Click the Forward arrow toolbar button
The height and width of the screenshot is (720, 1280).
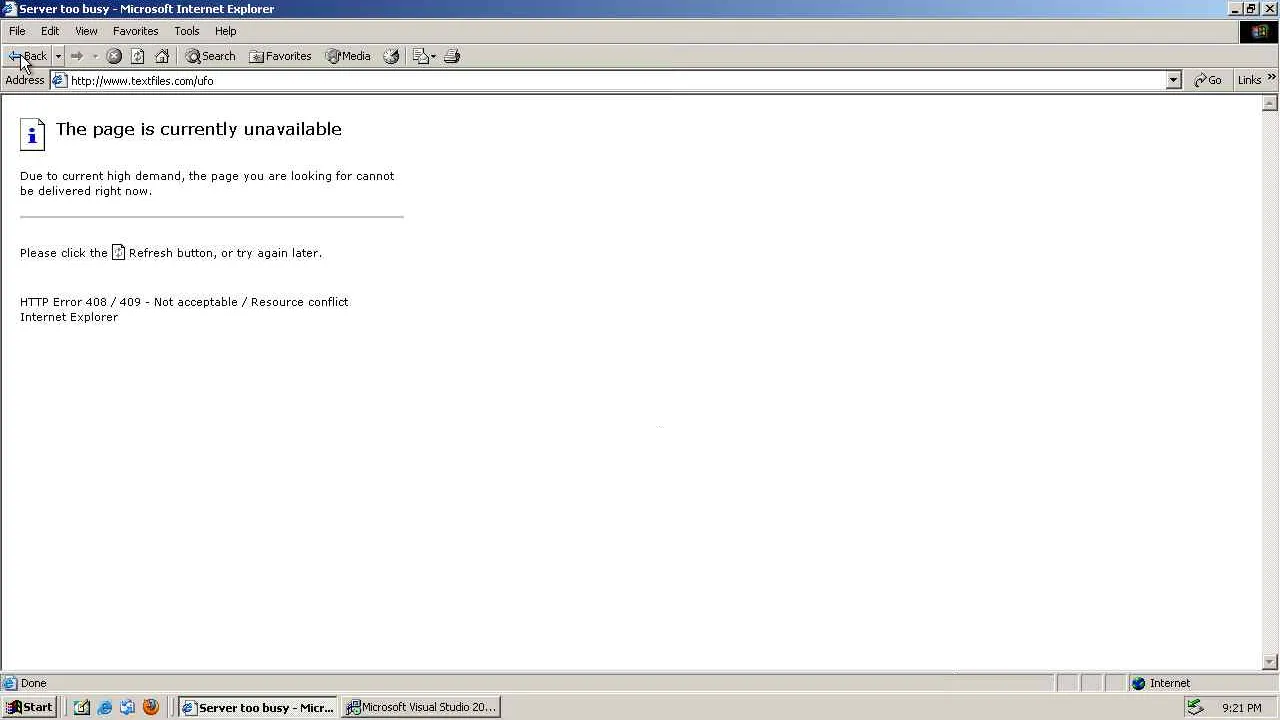pyautogui.click(x=77, y=56)
